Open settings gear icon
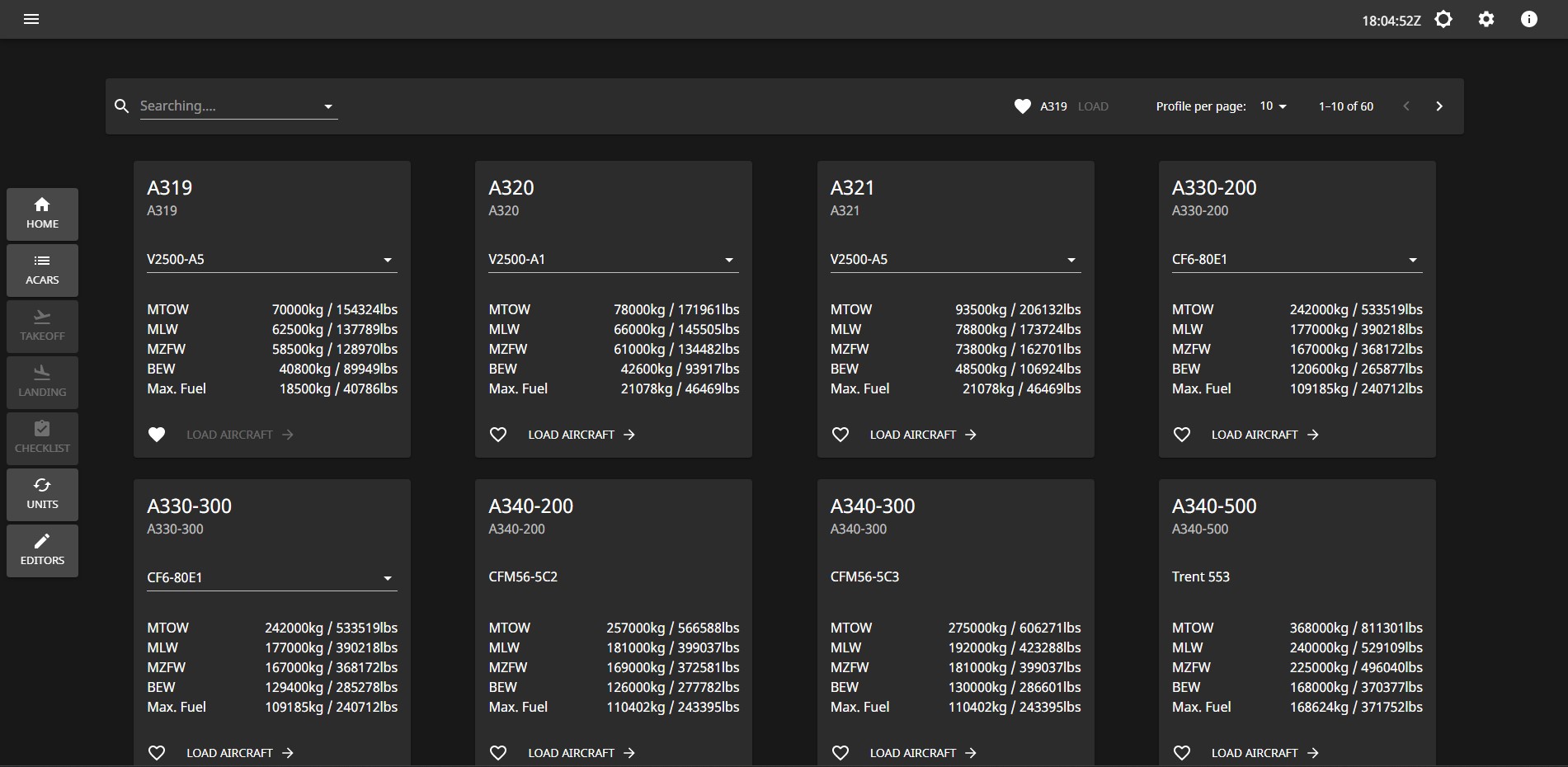The image size is (1568, 767). [x=1486, y=19]
